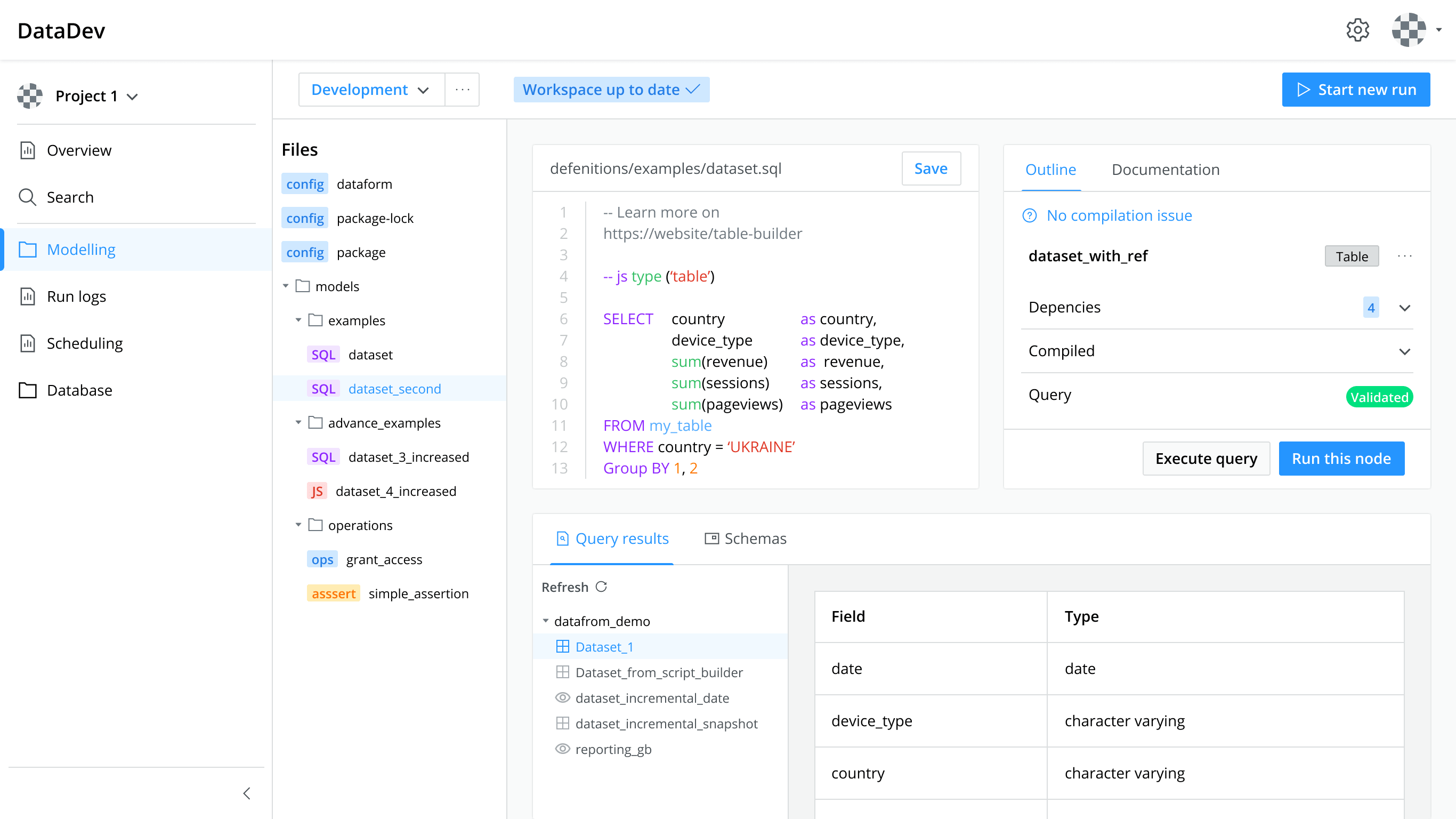This screenshot has height=819, width=1456.
Task: Click the Workspace up to date status
Action: click(x=611, y=90)
